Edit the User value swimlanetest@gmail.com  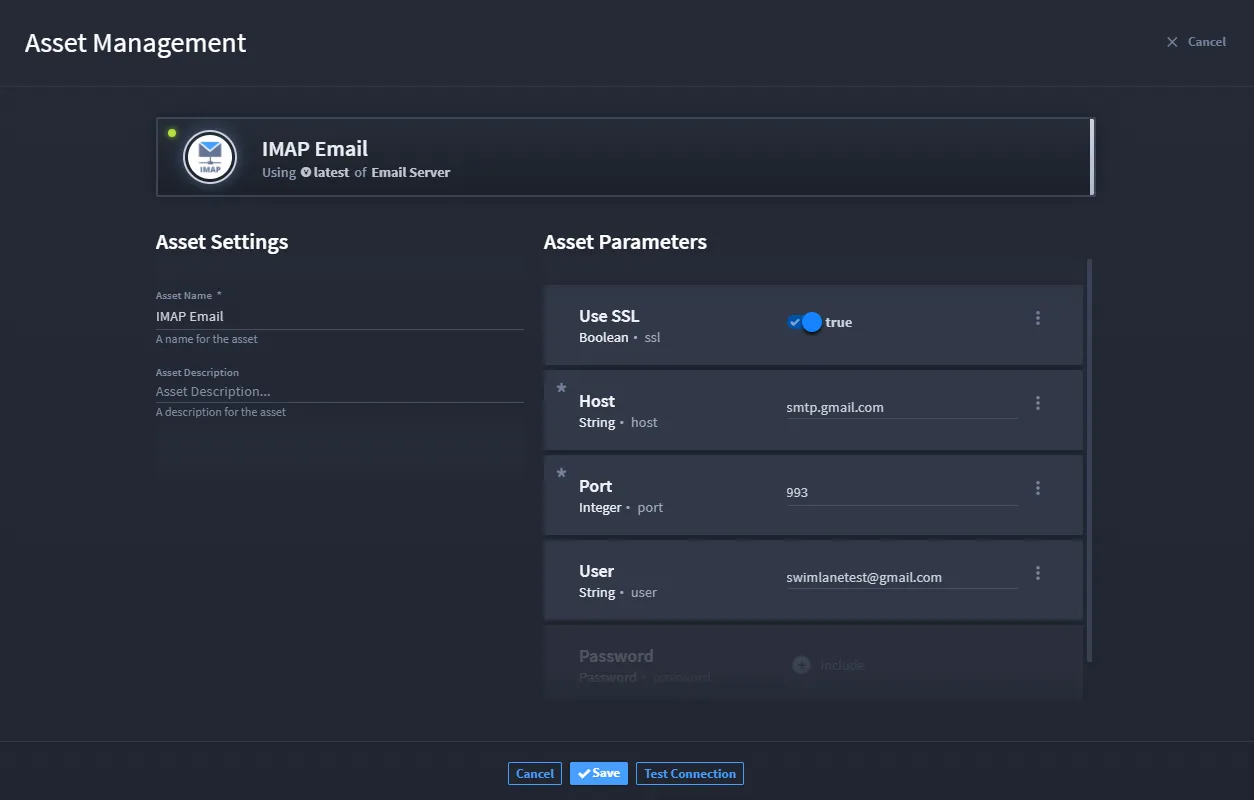pyautogui.click(x=902, y=577)
